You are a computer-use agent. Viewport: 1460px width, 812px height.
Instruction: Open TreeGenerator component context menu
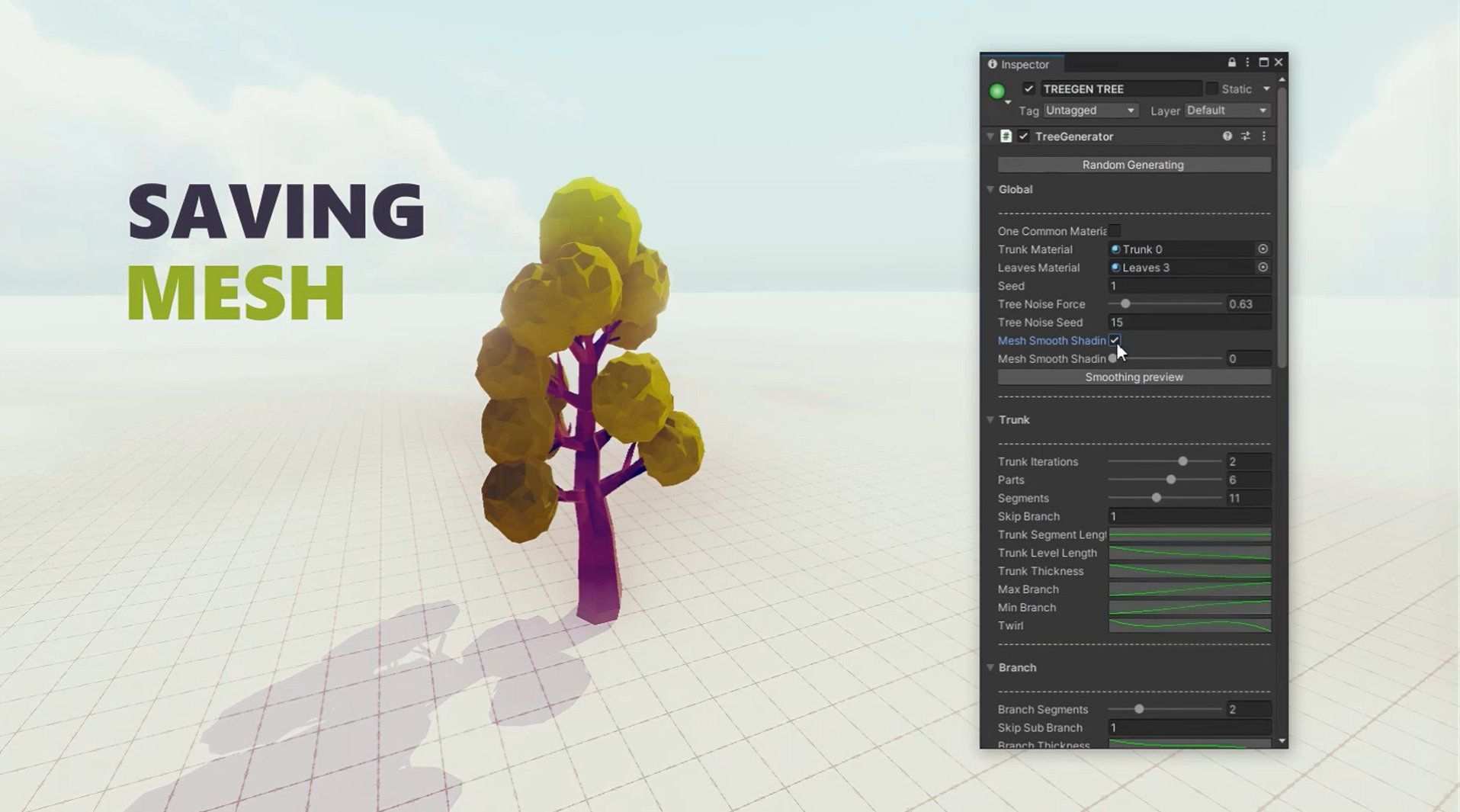[x=1264, y=136]
